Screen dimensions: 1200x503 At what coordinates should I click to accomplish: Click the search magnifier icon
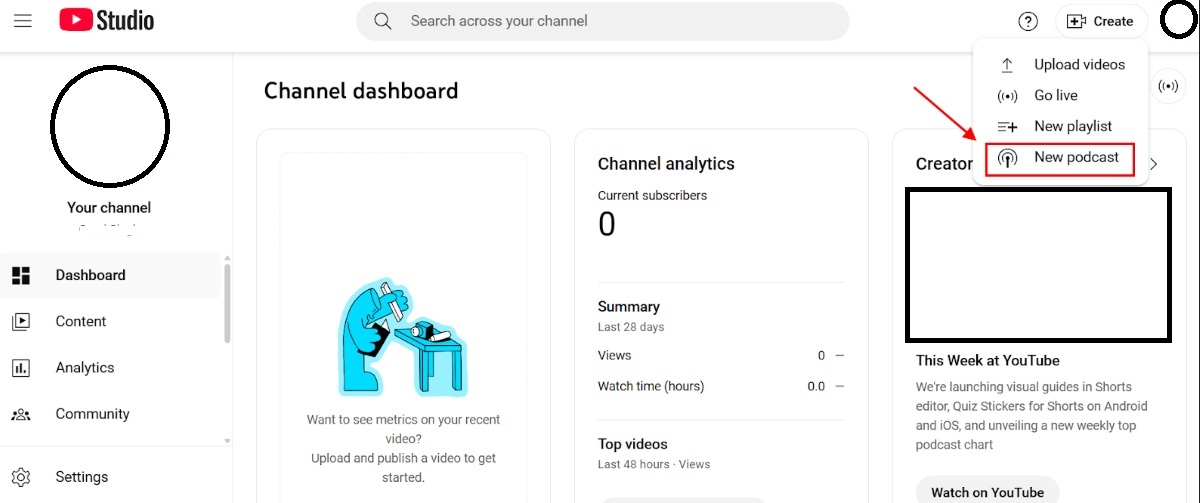tap(382, 21)
